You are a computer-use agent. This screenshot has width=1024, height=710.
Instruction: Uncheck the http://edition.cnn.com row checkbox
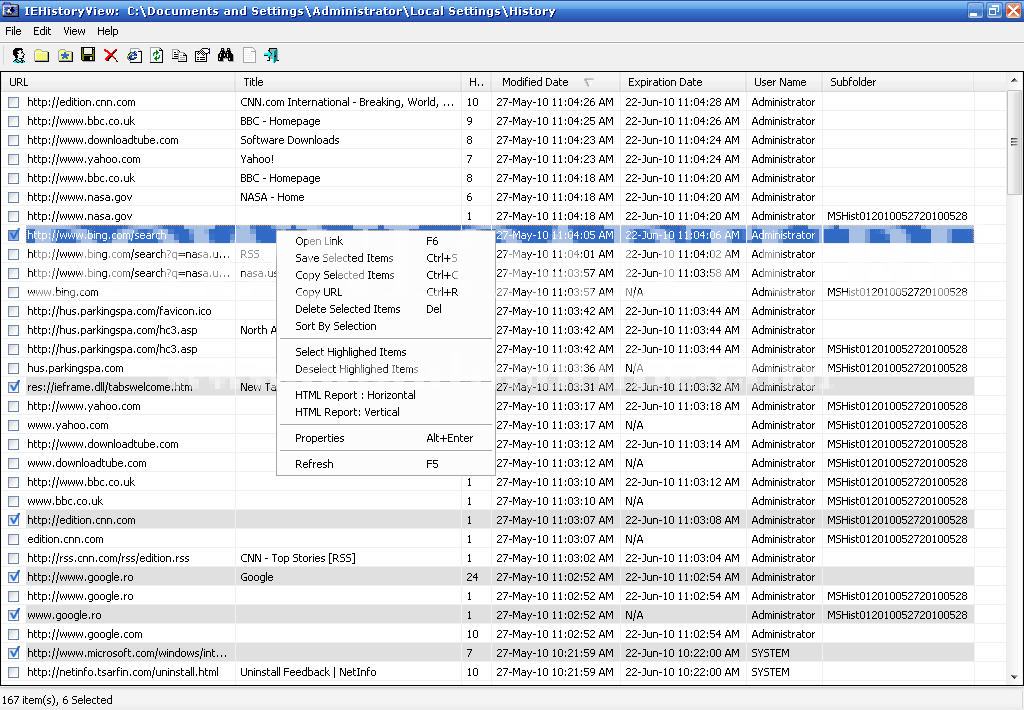pos(13,520)
